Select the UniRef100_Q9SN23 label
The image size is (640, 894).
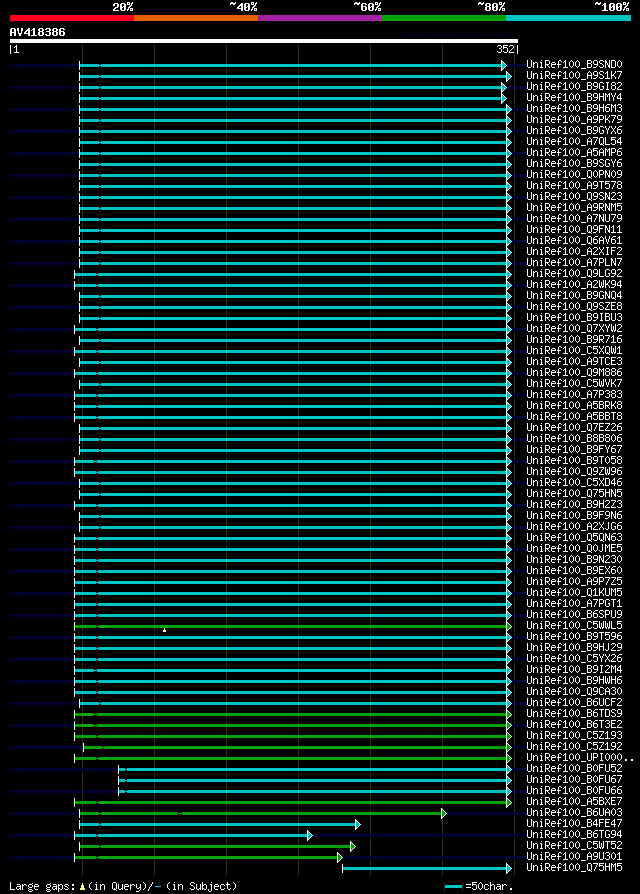574,197
